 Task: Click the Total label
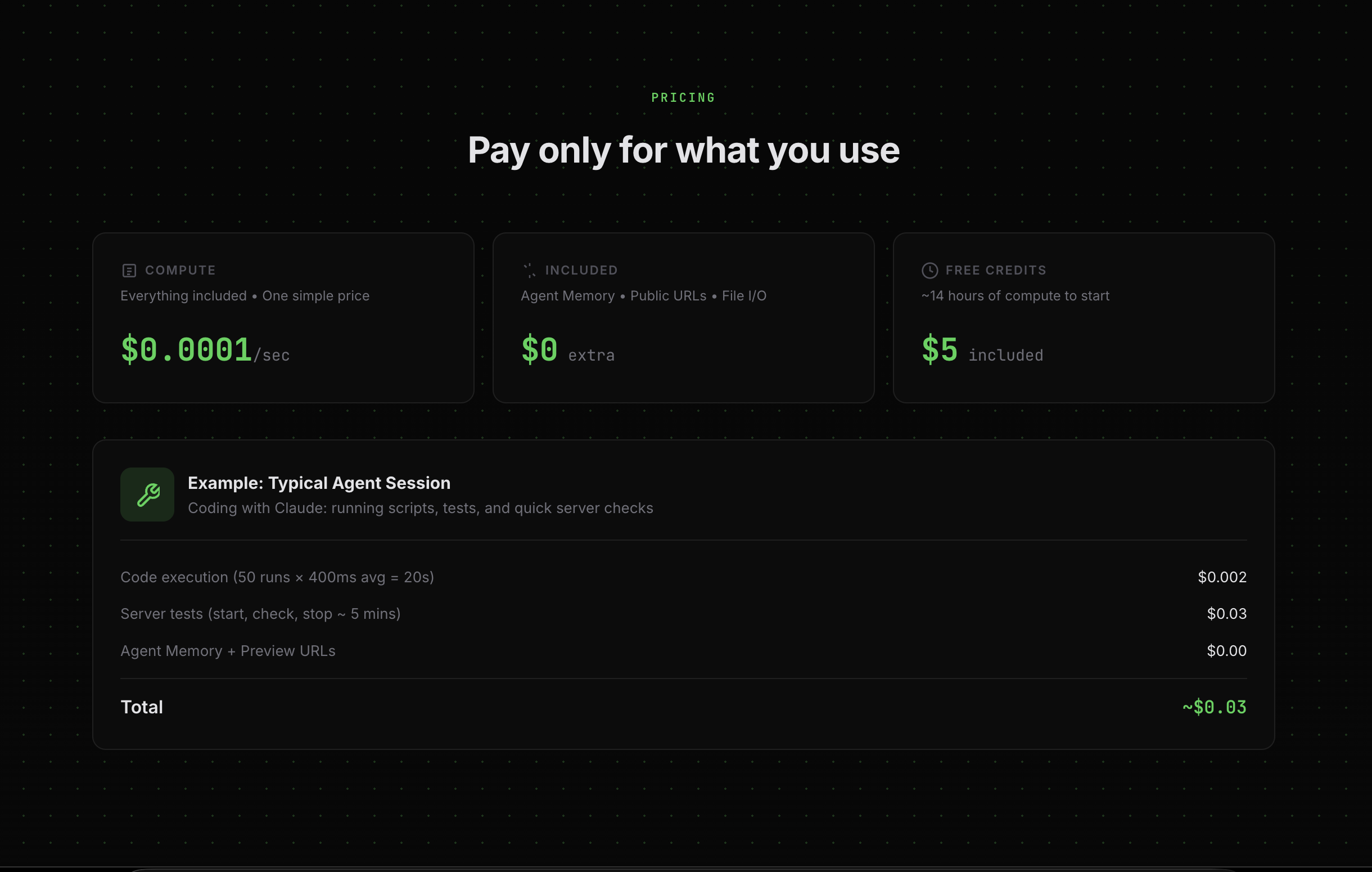(142, 707)
